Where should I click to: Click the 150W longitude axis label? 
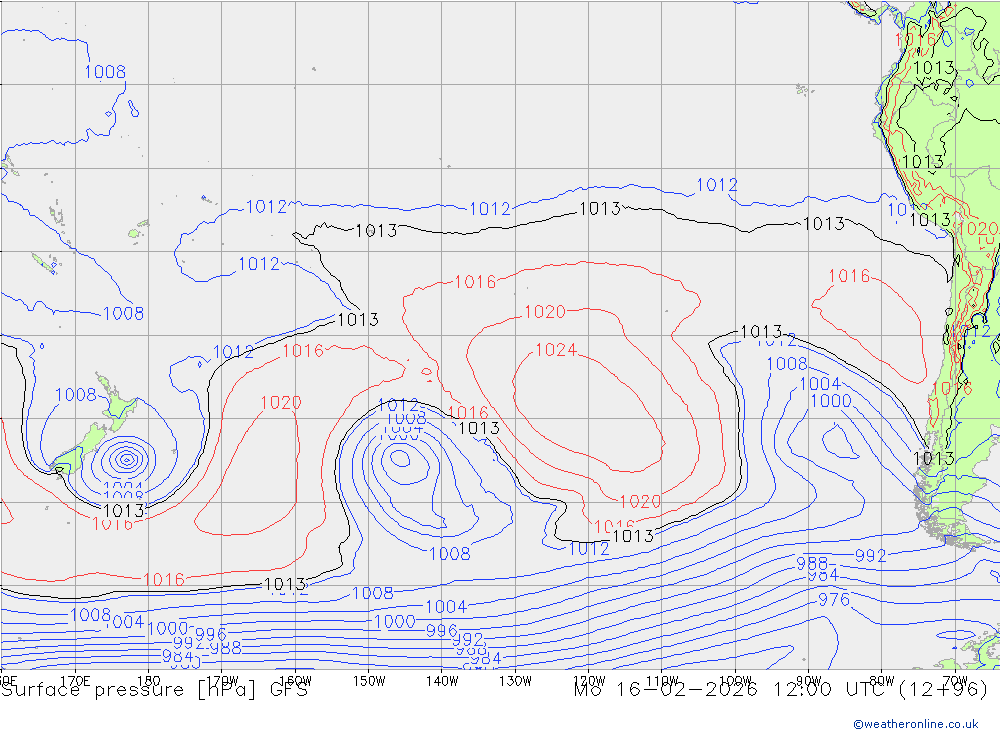point(369,680)
